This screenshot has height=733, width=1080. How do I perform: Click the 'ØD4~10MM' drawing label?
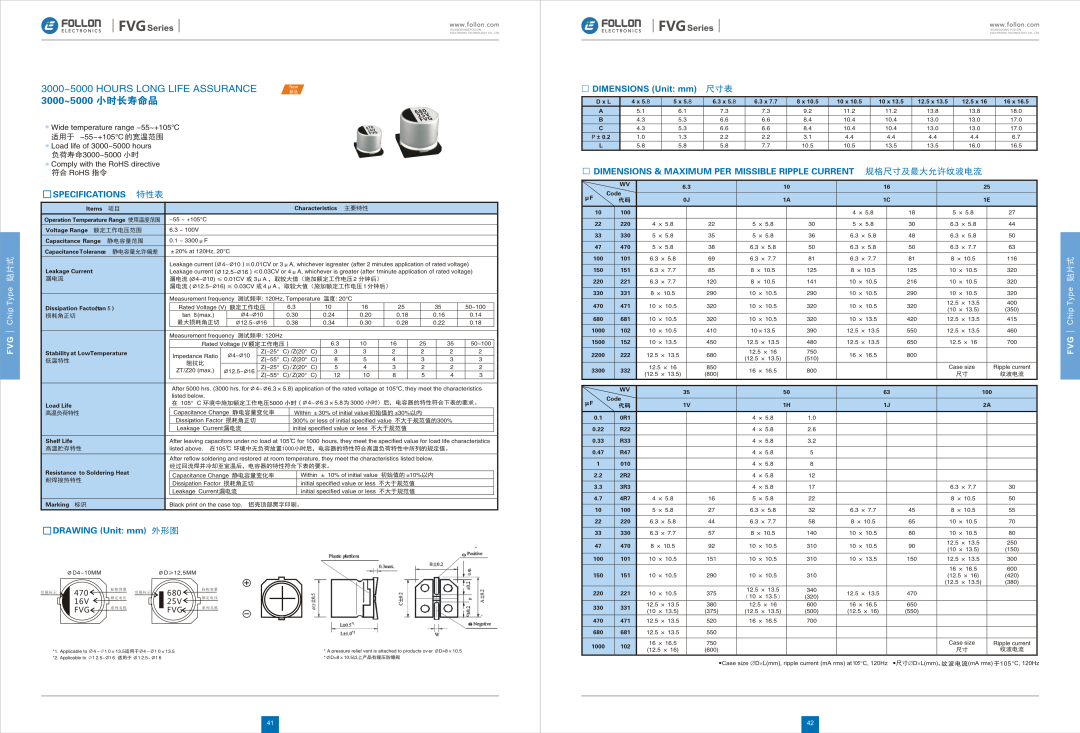pyautogui.click(x=84, y=572)
